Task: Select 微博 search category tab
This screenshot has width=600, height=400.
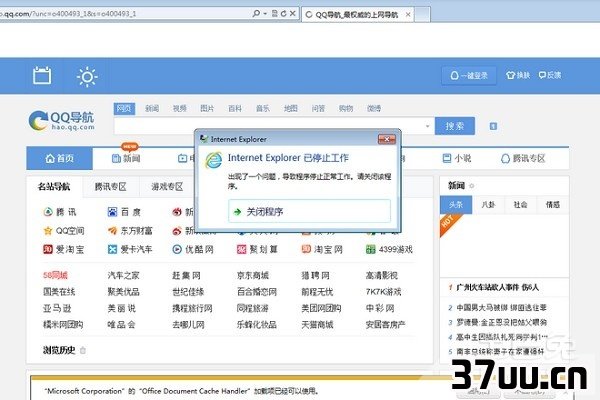Action: [374, 109]
